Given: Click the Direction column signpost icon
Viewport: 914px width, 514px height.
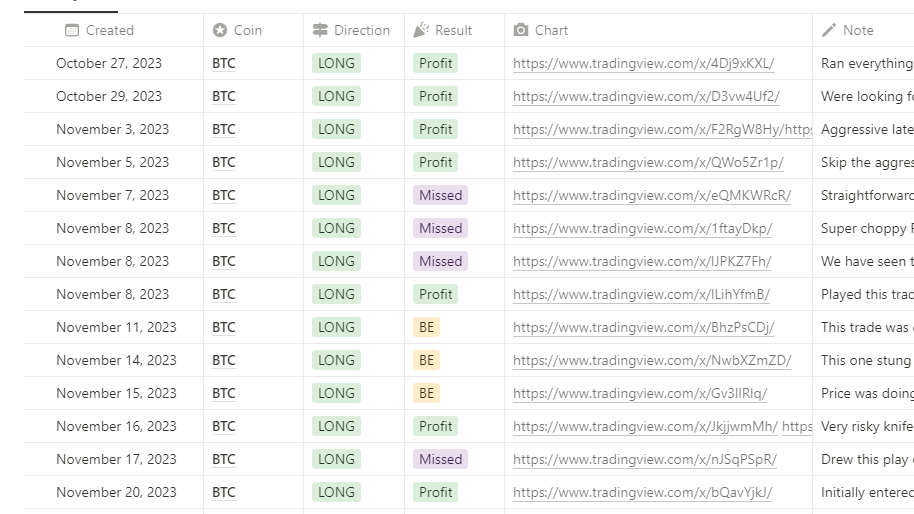Looking at the screenshot, I should click(320, 30).
